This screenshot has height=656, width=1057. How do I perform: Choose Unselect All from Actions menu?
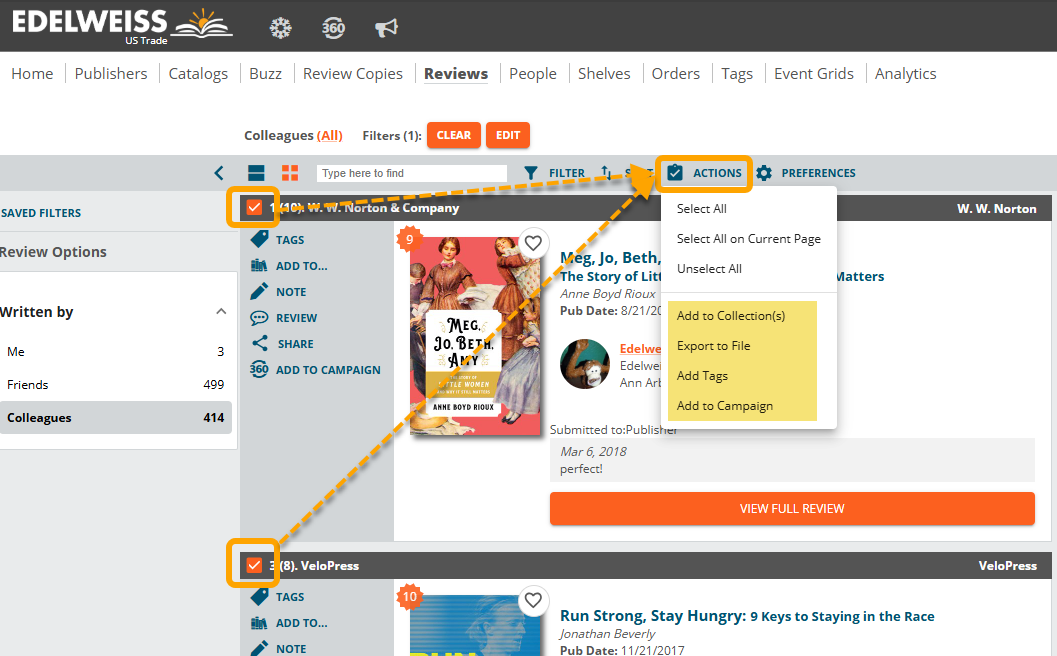click(709, 268)
